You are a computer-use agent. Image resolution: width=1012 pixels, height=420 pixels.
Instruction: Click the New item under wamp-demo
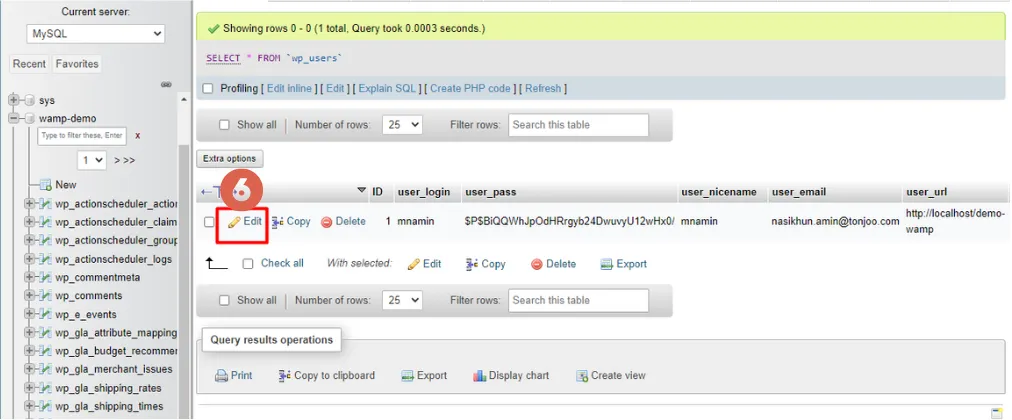66,185
